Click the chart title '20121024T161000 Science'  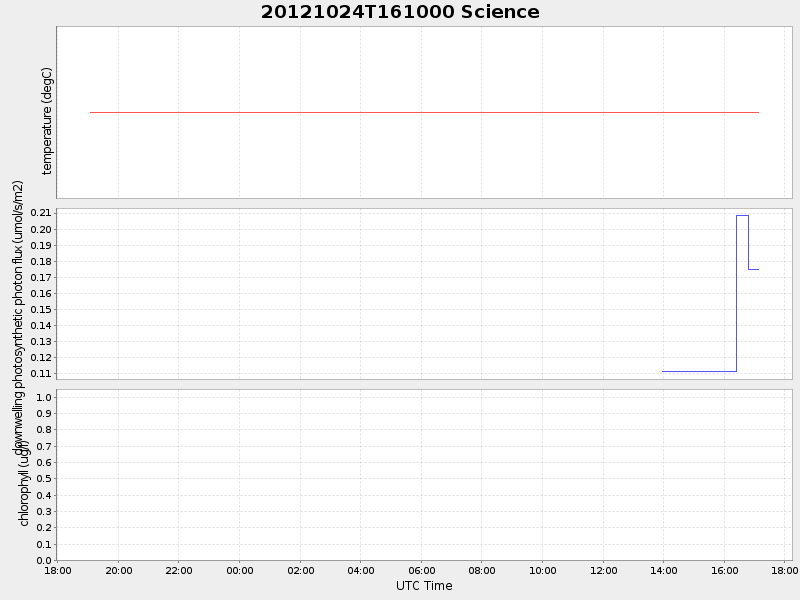[400, 12]
